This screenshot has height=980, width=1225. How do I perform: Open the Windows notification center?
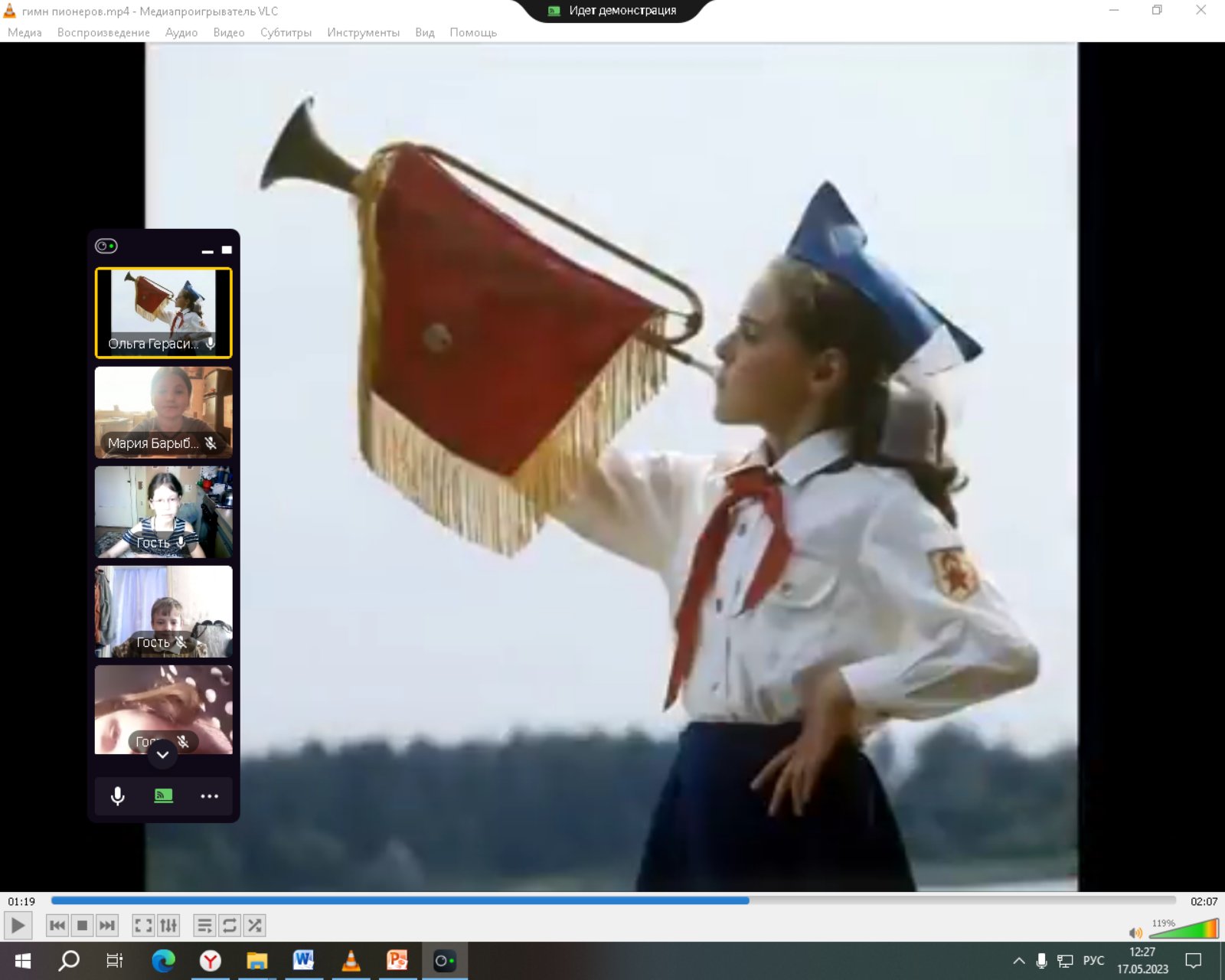tap(1194, 961)
